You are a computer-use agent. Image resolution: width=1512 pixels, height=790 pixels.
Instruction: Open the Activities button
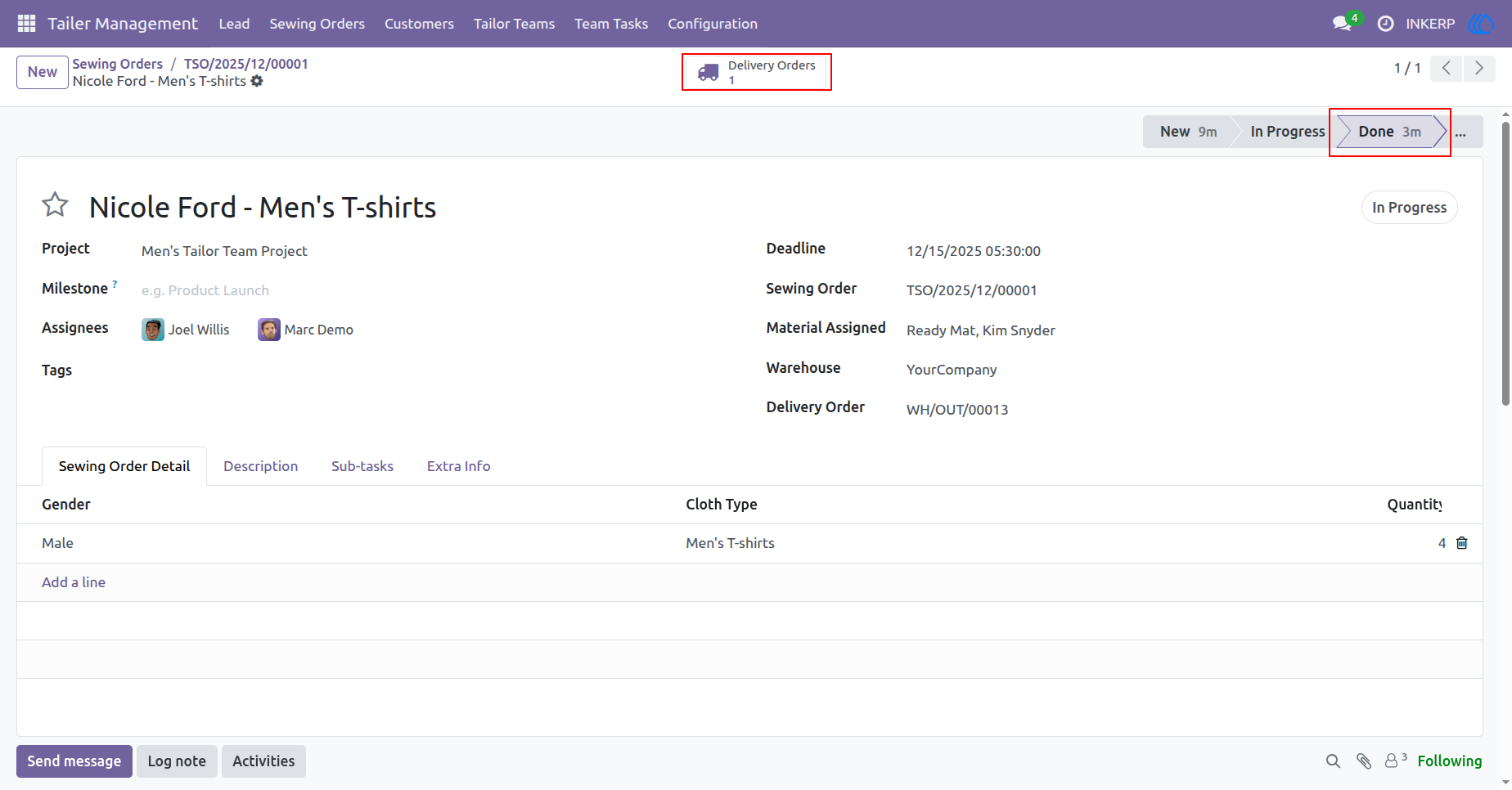[263, 761]
